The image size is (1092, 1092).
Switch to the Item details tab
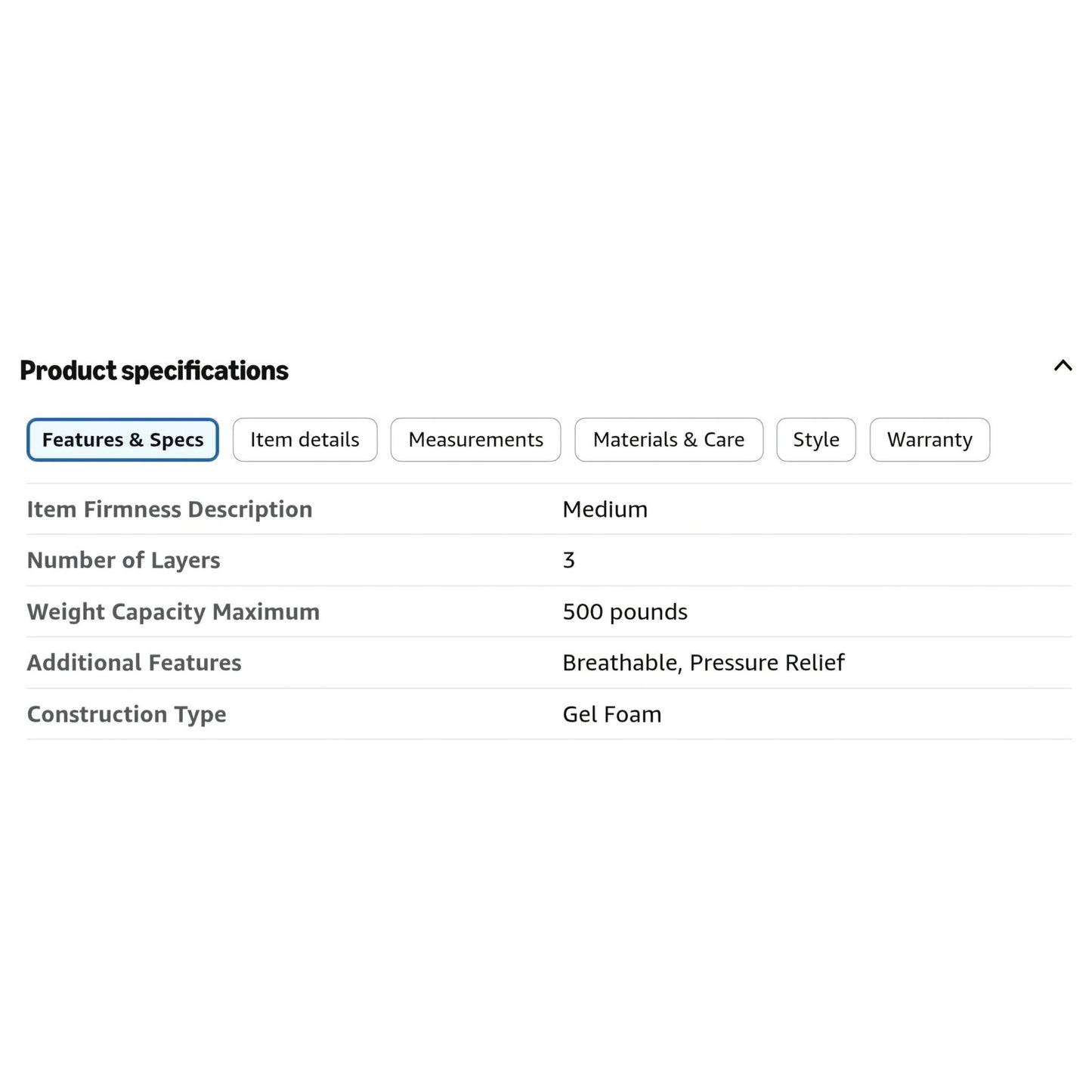[x=305, y=440]
